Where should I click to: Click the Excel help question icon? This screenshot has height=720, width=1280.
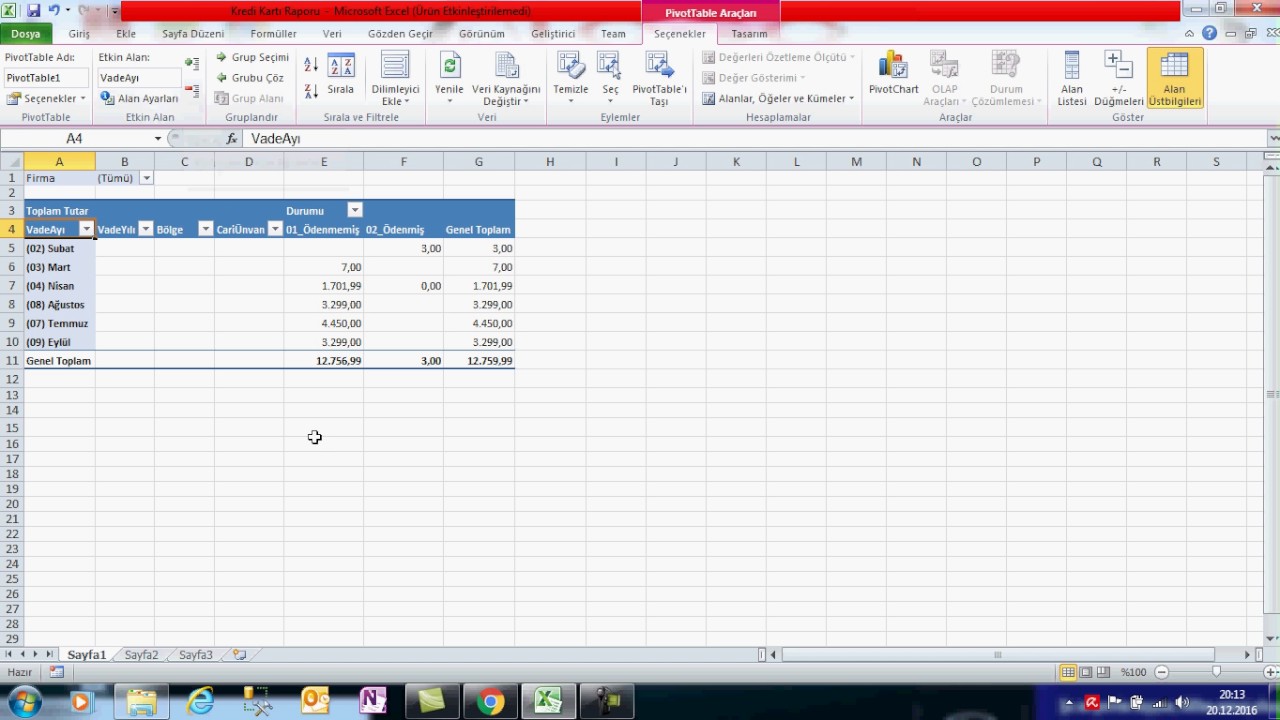(x=1210, y=33)
